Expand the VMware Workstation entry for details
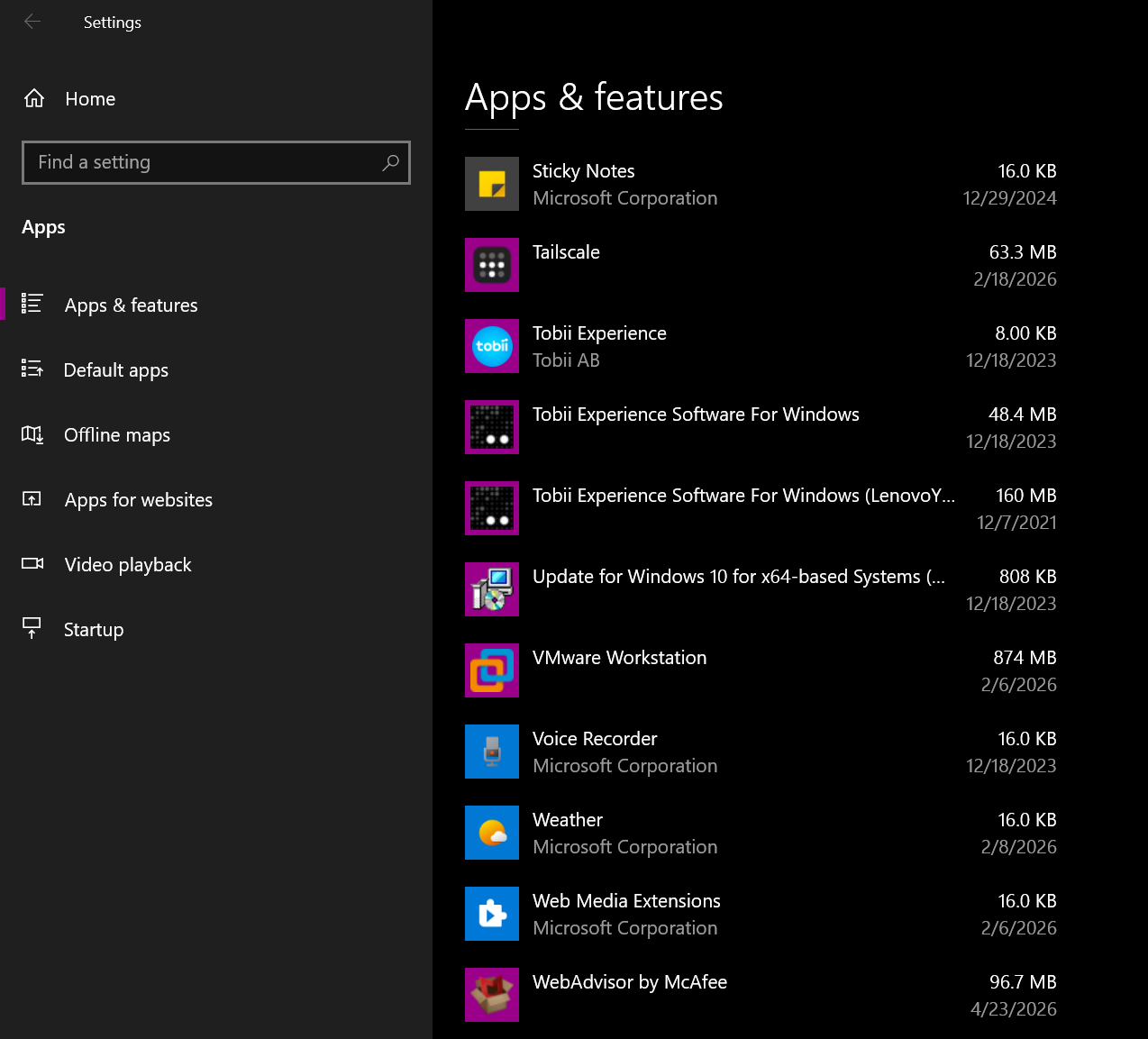Image resolution: width=1148 pixels, height=1039 pixels. pyautogui.click(x=766, y=670)
